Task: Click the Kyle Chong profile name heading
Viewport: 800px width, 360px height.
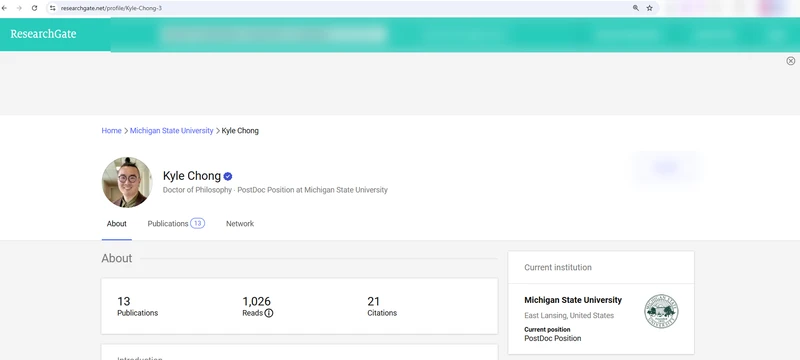Action: click(192, 176)
